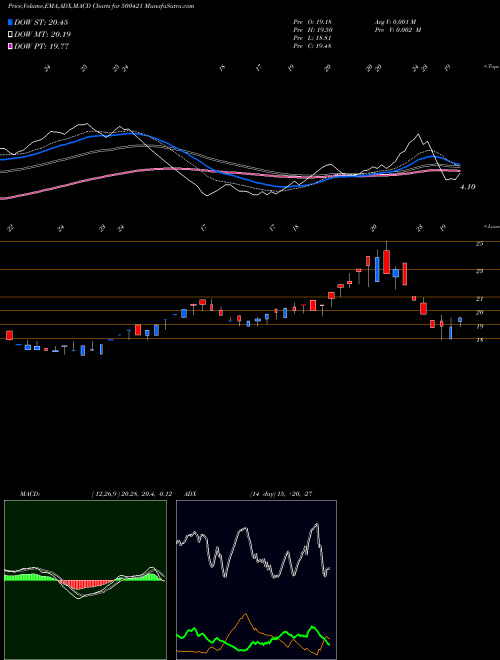This screenshot has height=660, width=500.
Task: Click the 'Pre H: 19.50' high value
Action: point(312,30)
